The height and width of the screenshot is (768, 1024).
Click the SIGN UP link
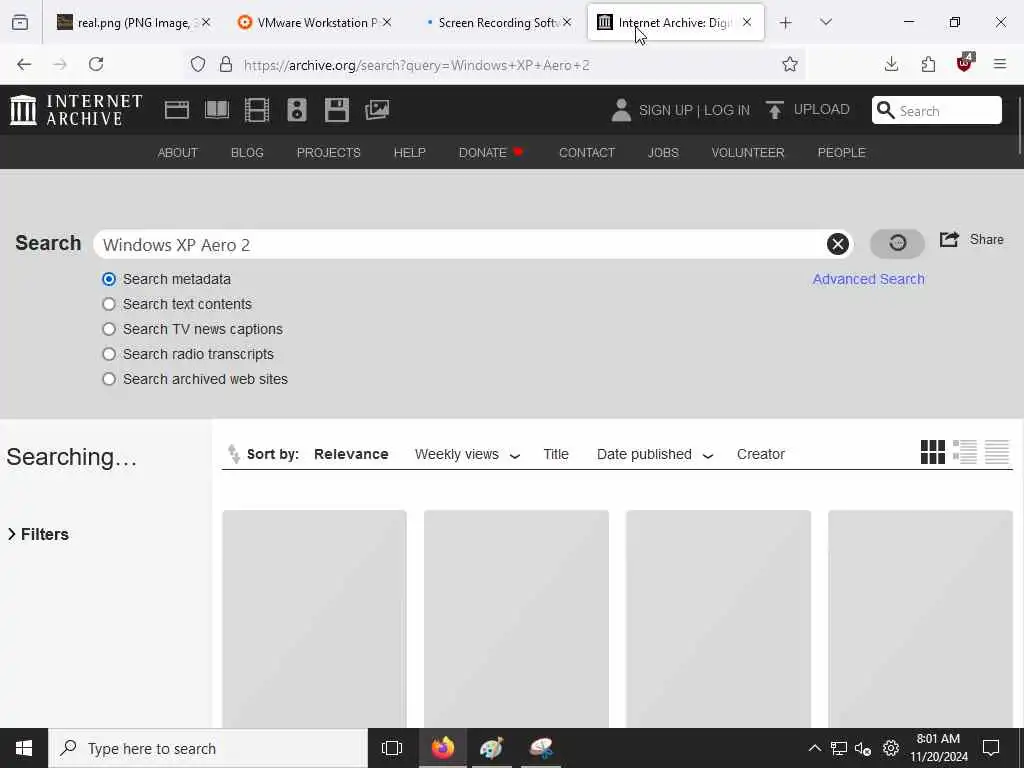pos(665,110)
